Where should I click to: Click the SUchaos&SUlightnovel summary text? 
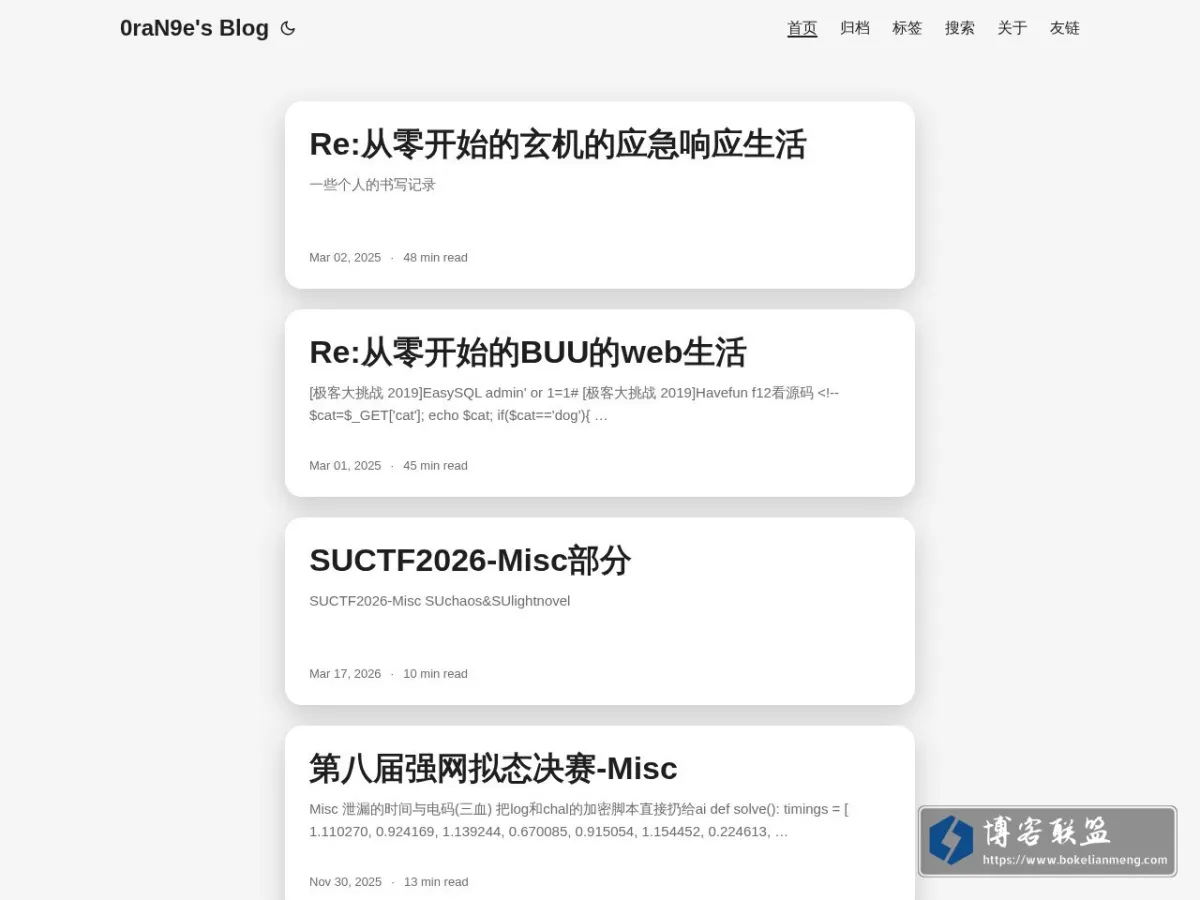[x=439, y=601]
